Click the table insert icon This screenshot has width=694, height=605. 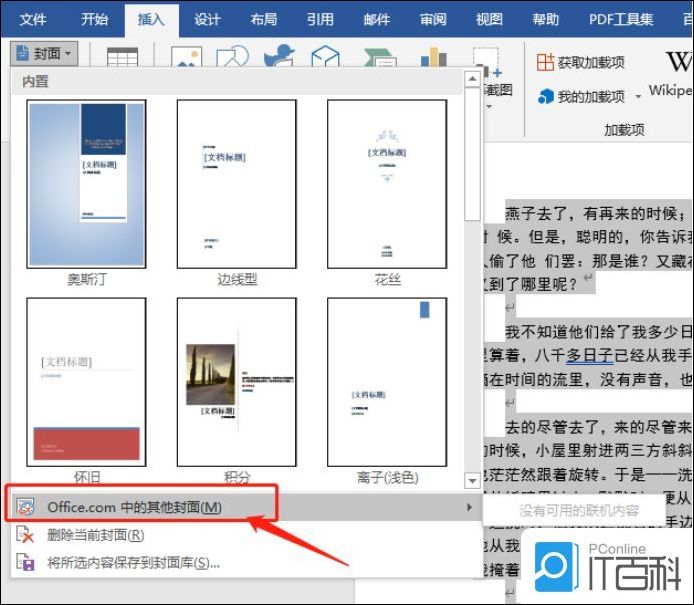pyautogui.click(x=123, y=58)
